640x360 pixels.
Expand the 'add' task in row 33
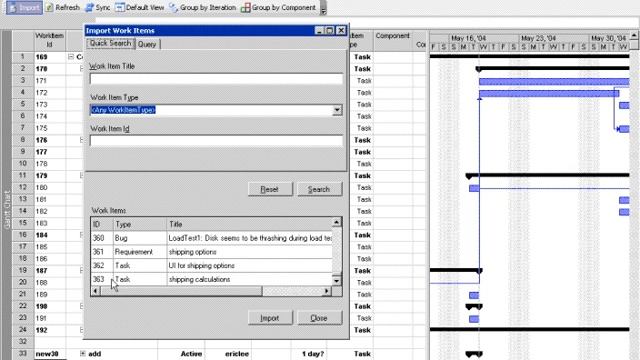pyautogui.click(x=83, y=353)
